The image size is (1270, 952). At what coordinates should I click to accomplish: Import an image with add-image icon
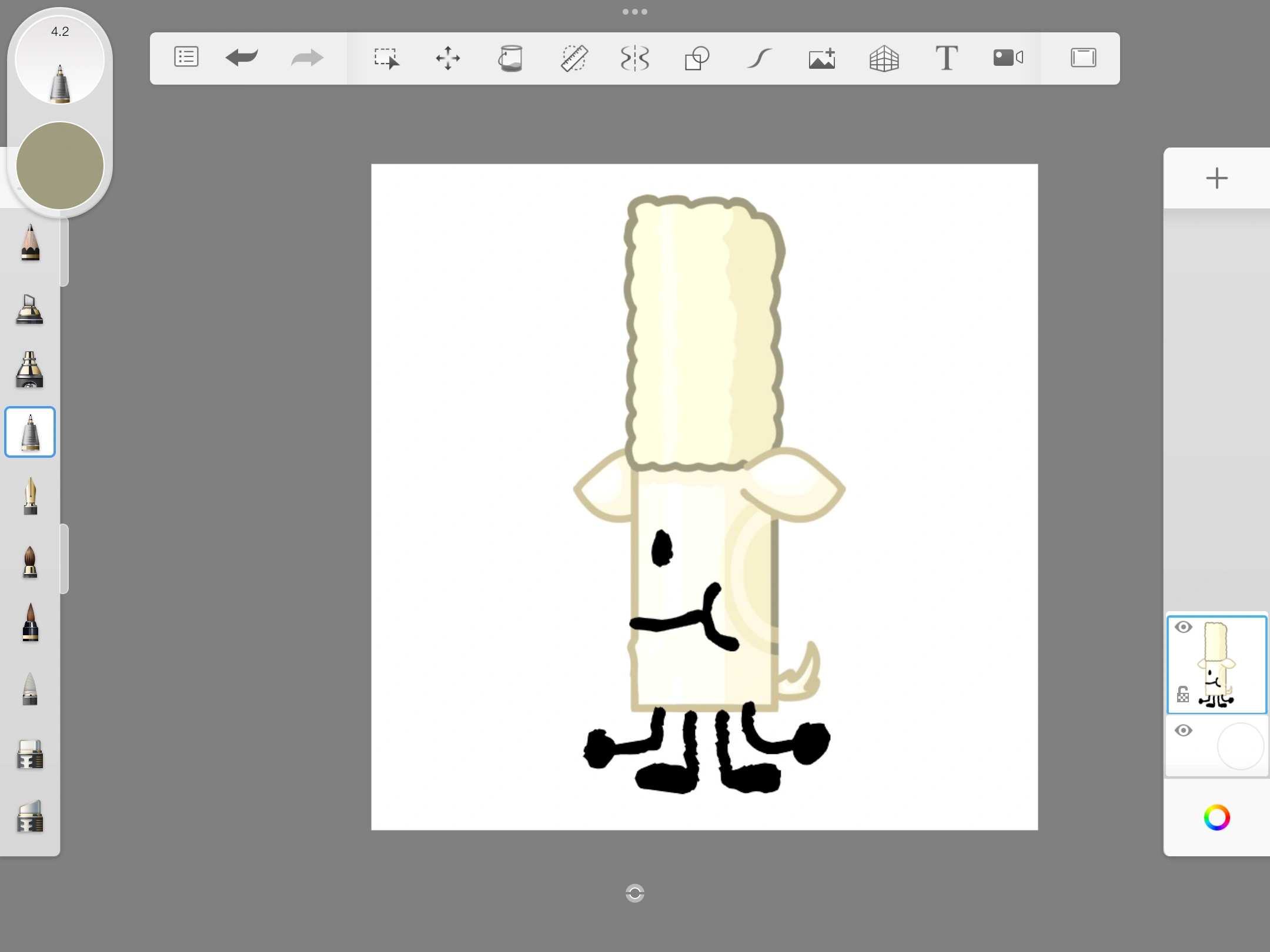[x=821, y=58]
